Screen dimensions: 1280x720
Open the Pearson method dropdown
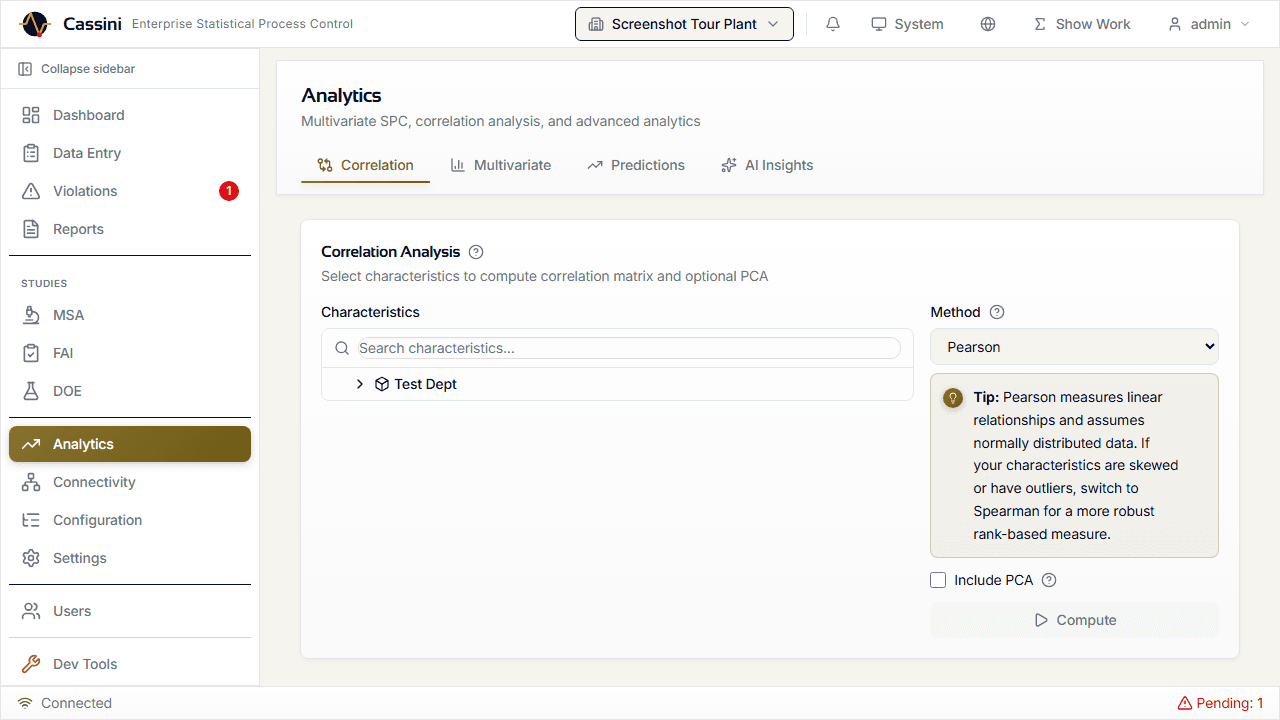point(1074,346)
